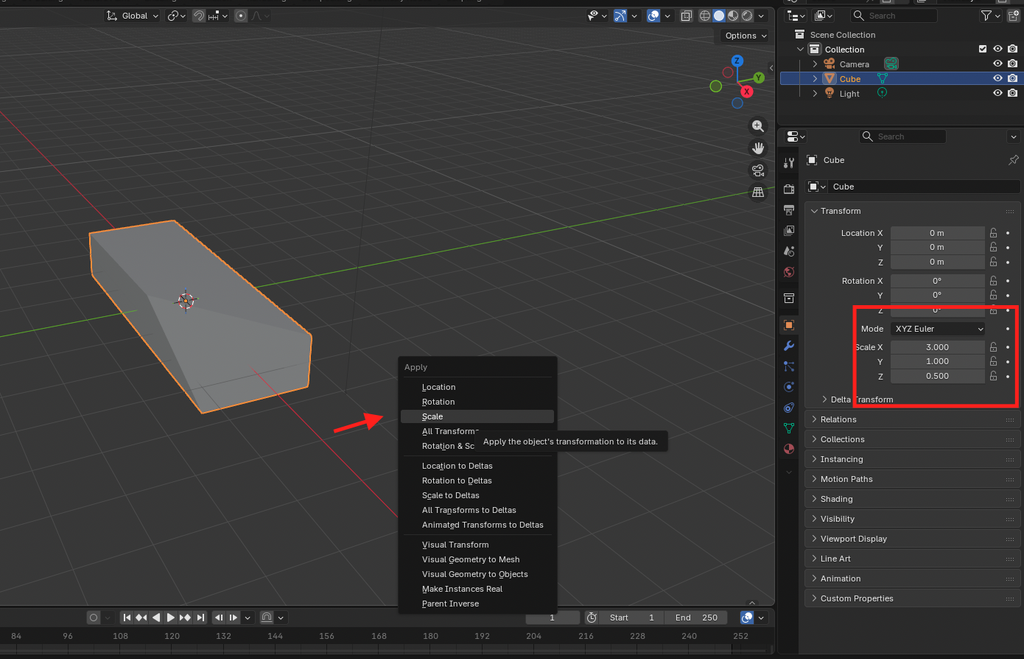The image size is (1024, 659).
Task: Open the Object Data mesh tab
Action: pyautogui.click(x=789, y=428)
